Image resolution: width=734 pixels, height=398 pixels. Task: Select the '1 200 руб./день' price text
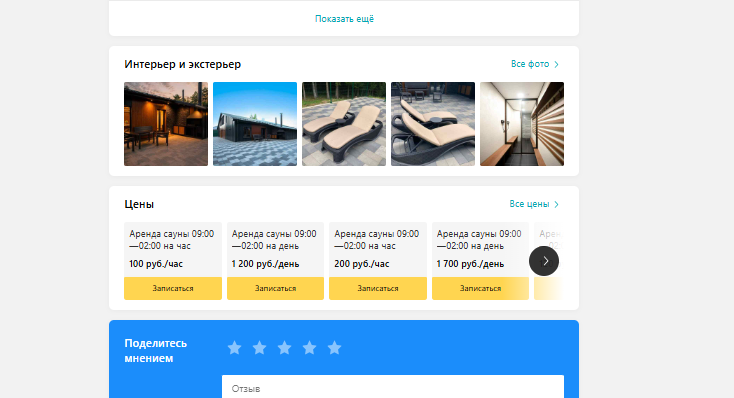pyautogui.click(x=265, y=264)
